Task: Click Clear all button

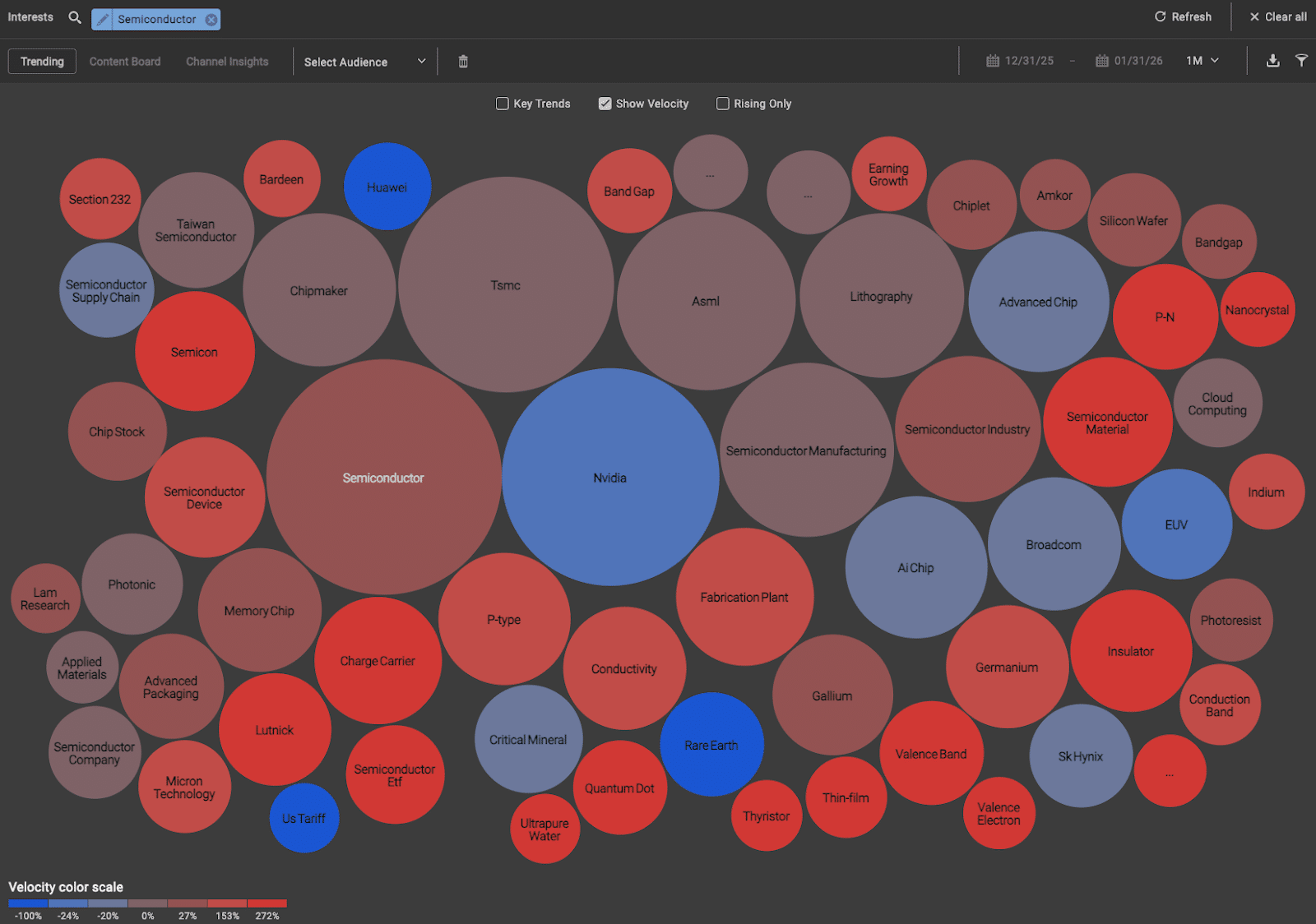Action: 1277,16
